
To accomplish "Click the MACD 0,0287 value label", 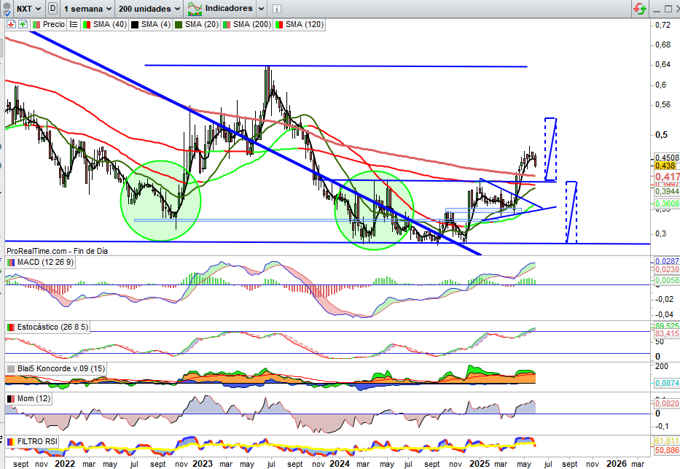I will [x=667, y=261].
